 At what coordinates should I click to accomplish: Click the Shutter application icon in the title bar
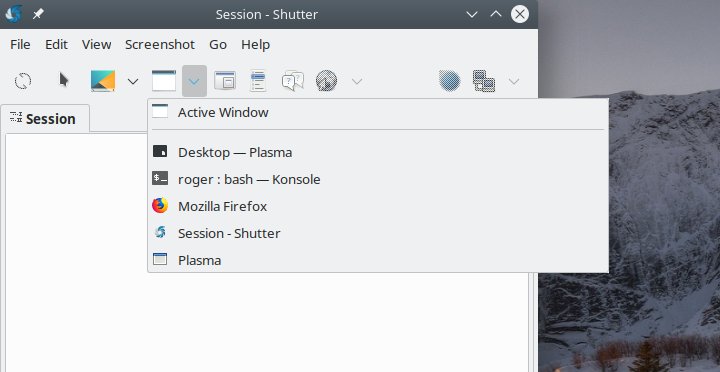pyautogui.click(x=14, y=14)
